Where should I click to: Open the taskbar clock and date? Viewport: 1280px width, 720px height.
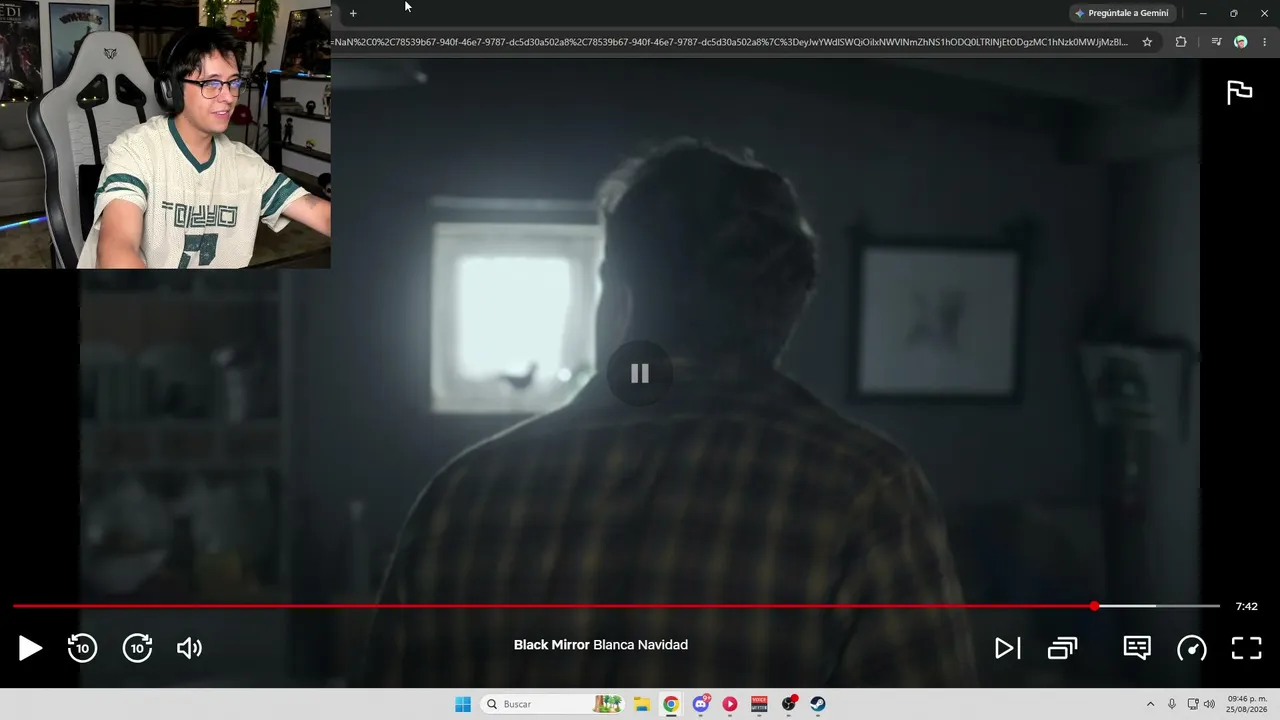[1247, 704]
